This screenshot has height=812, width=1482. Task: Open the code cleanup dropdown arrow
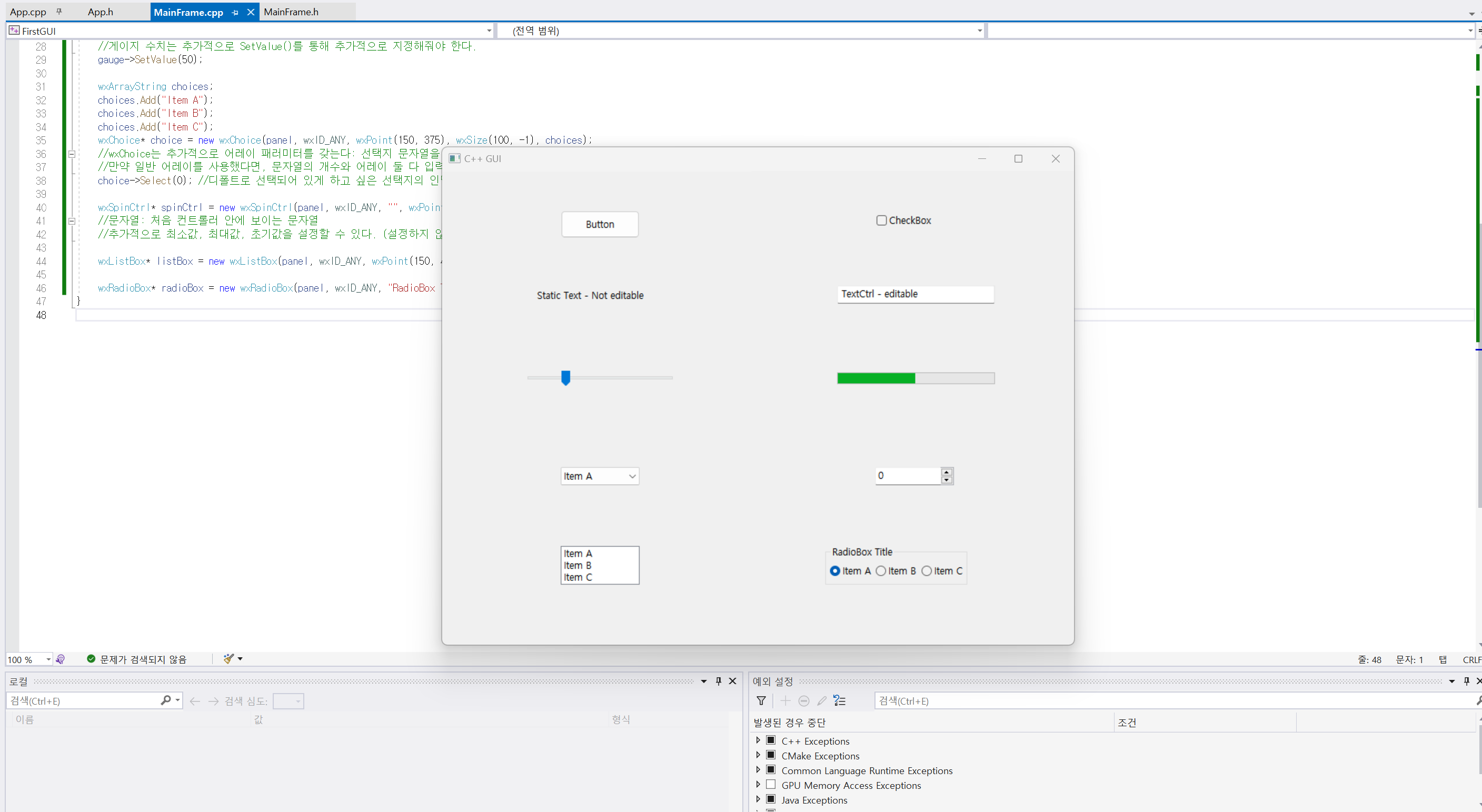241,659
